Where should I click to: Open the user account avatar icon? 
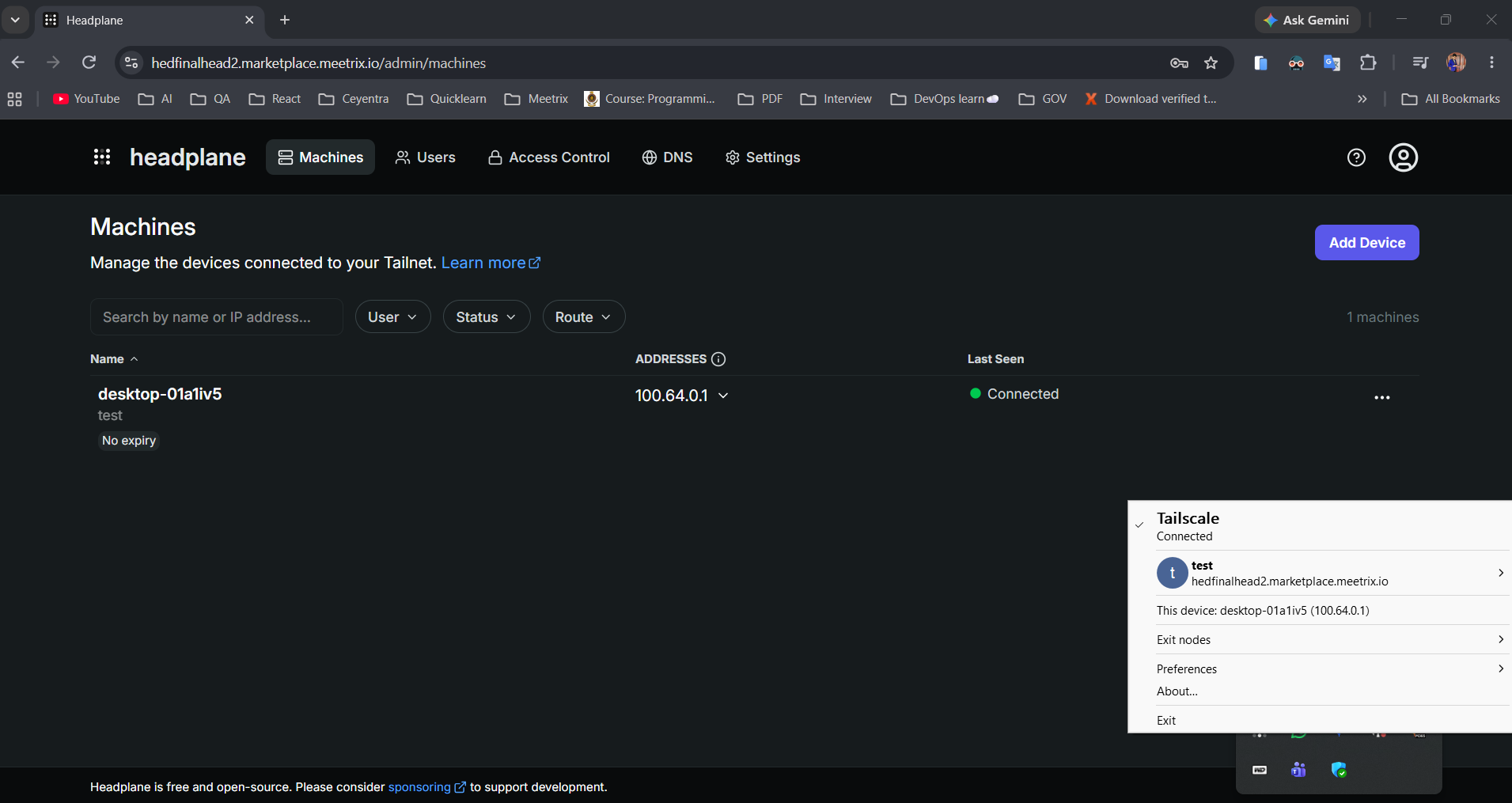click(x=1404, y=157)
